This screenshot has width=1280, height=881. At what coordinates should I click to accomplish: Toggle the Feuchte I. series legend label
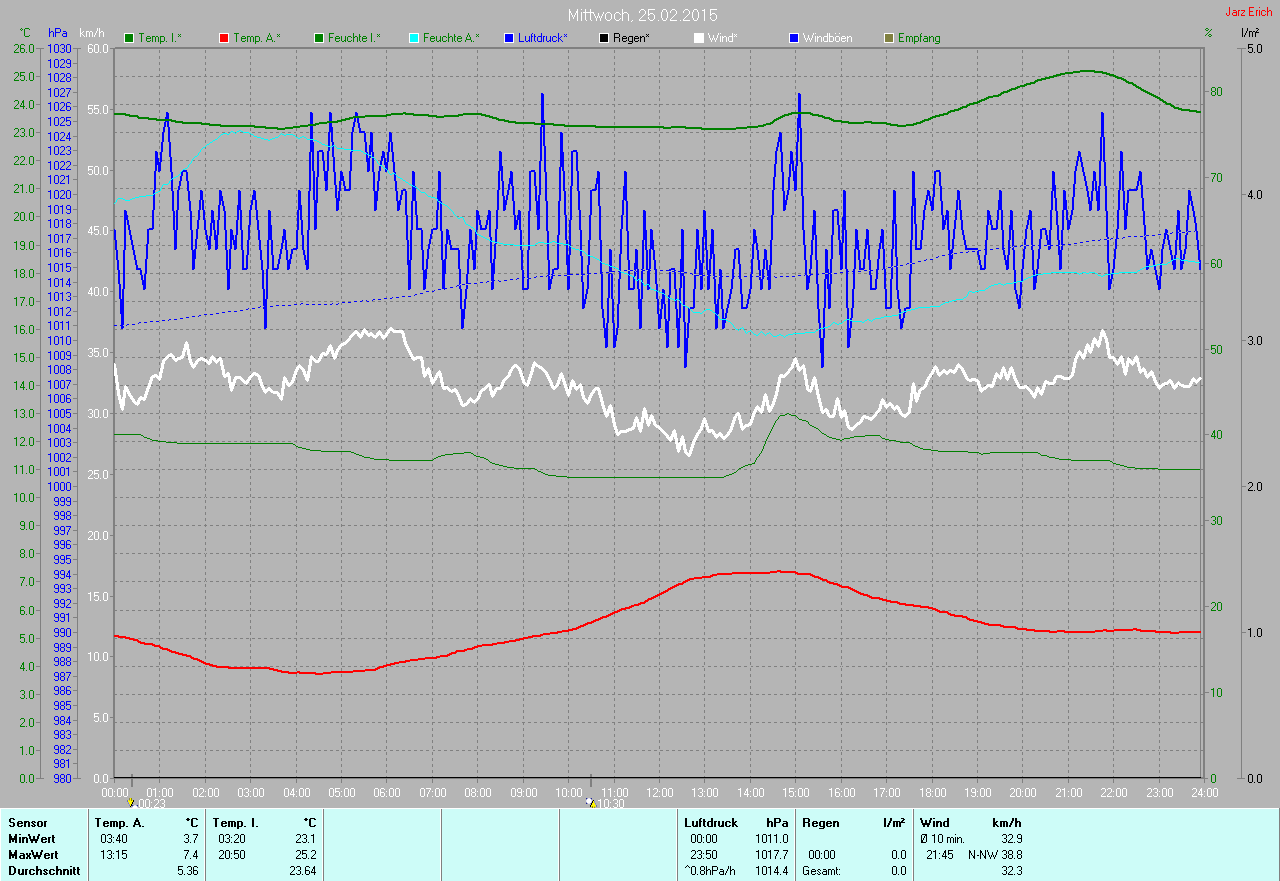[x=354, y=38]
